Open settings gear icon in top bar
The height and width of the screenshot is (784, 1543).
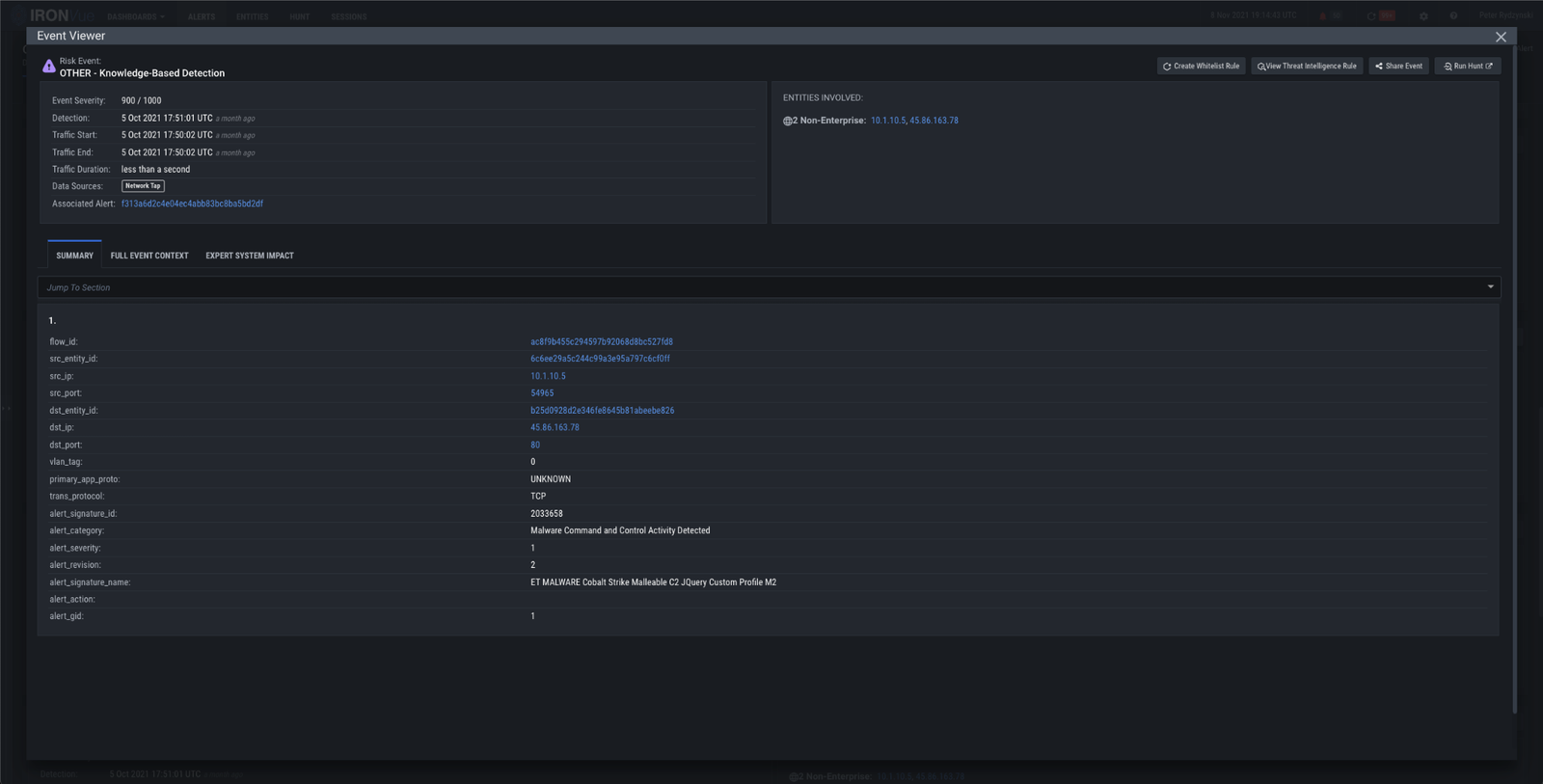[1423, 15]
